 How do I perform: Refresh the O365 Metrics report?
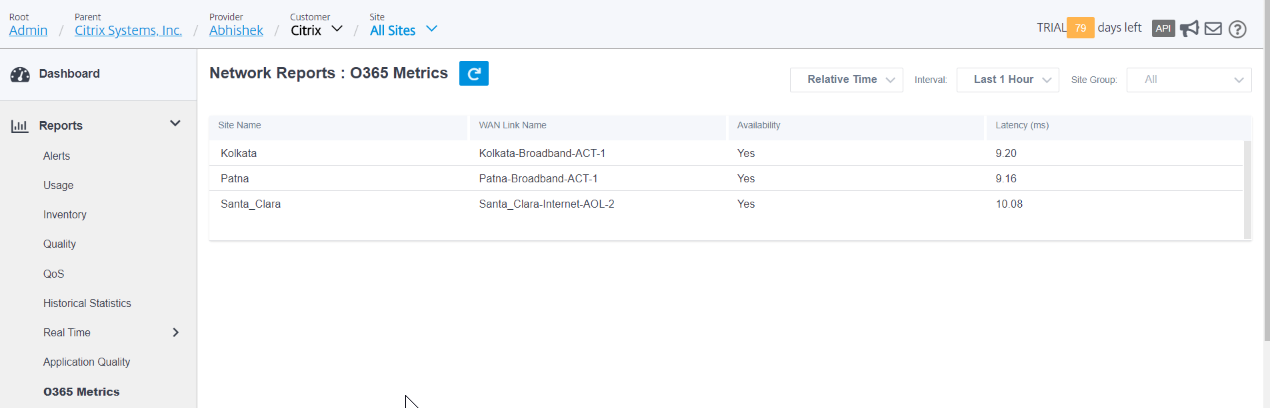[474, 73]
